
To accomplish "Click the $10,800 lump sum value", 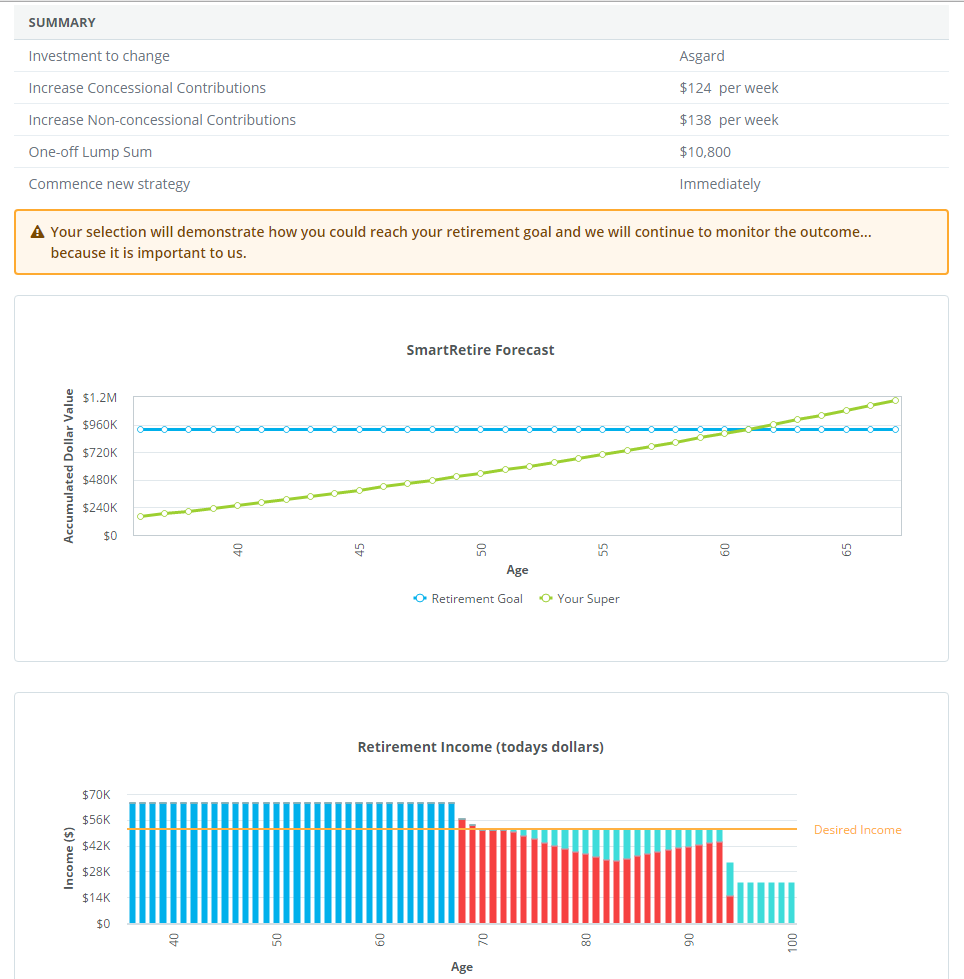I will [705, 152].
